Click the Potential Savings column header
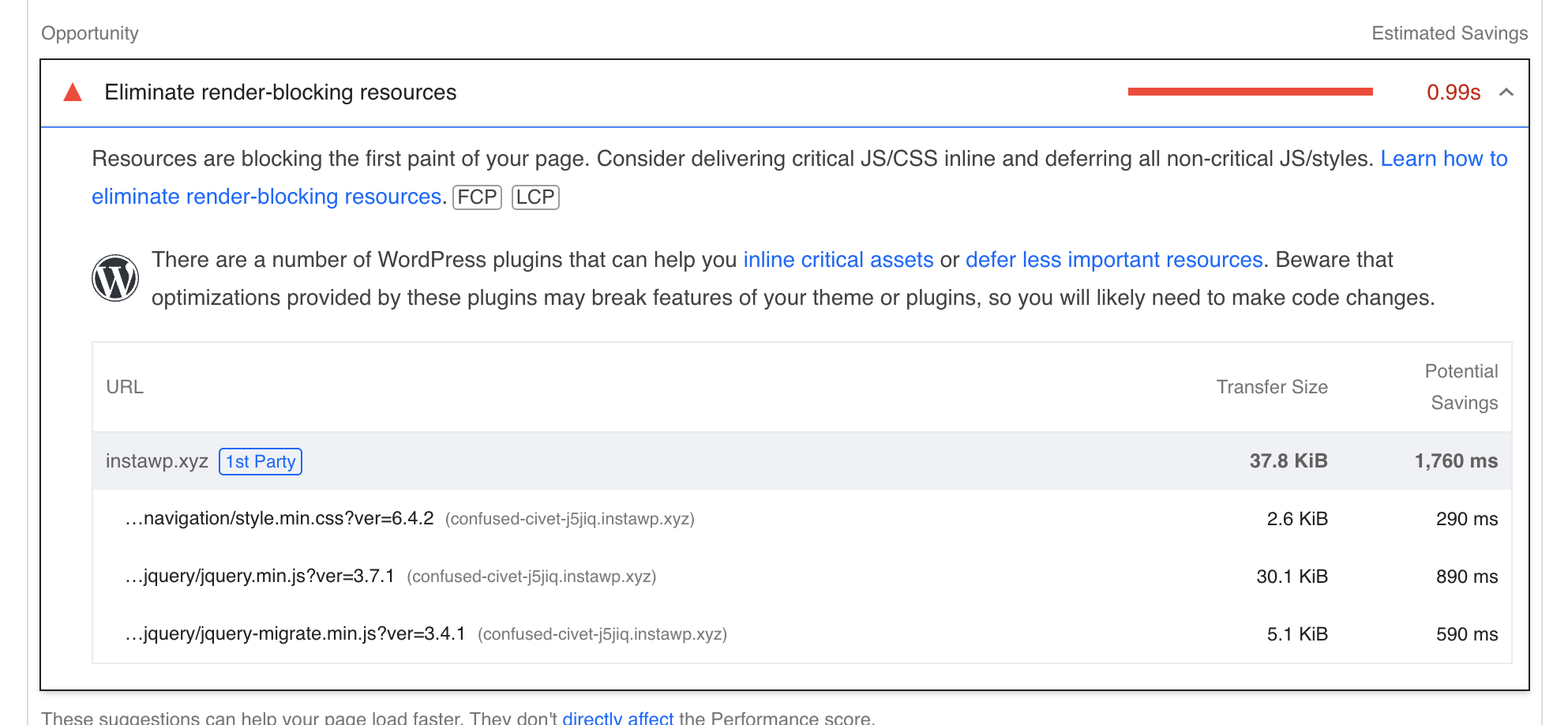 (1461, 387)
